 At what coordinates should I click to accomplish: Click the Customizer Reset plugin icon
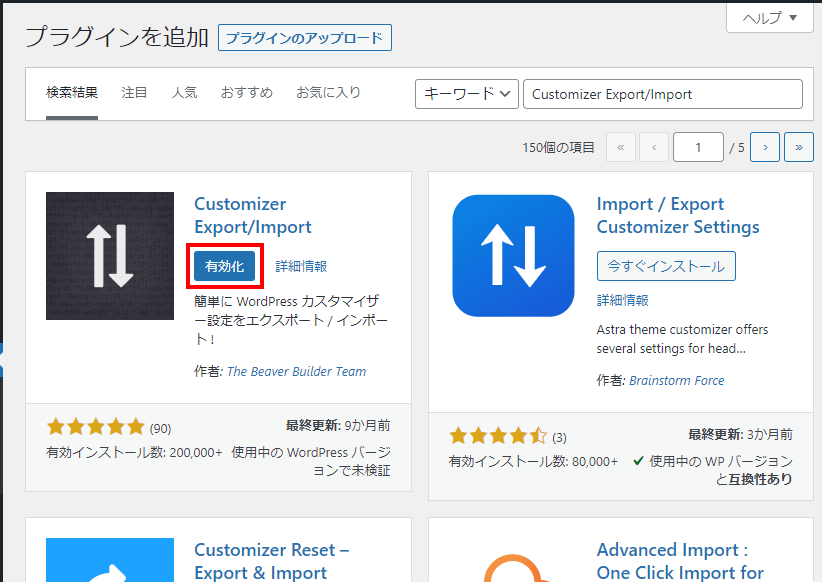(110, 560)
